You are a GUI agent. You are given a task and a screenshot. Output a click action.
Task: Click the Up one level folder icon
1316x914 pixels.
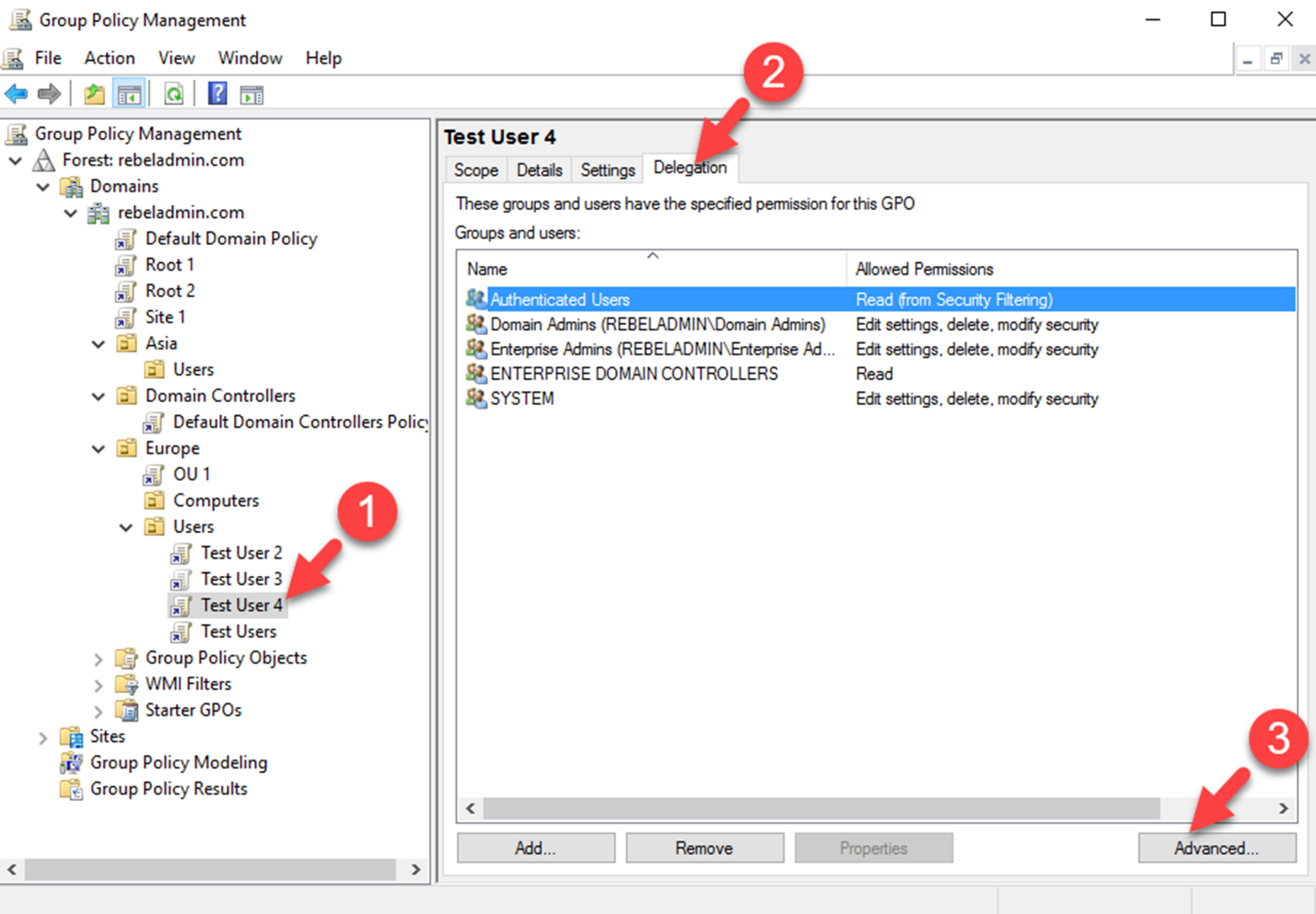coord(94,94)
